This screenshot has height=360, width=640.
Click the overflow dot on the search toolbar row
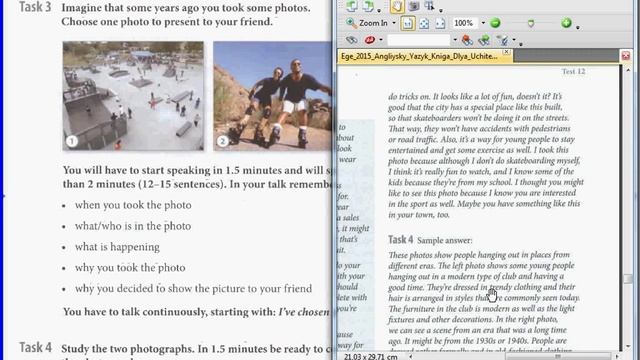[x=521, y=43]
